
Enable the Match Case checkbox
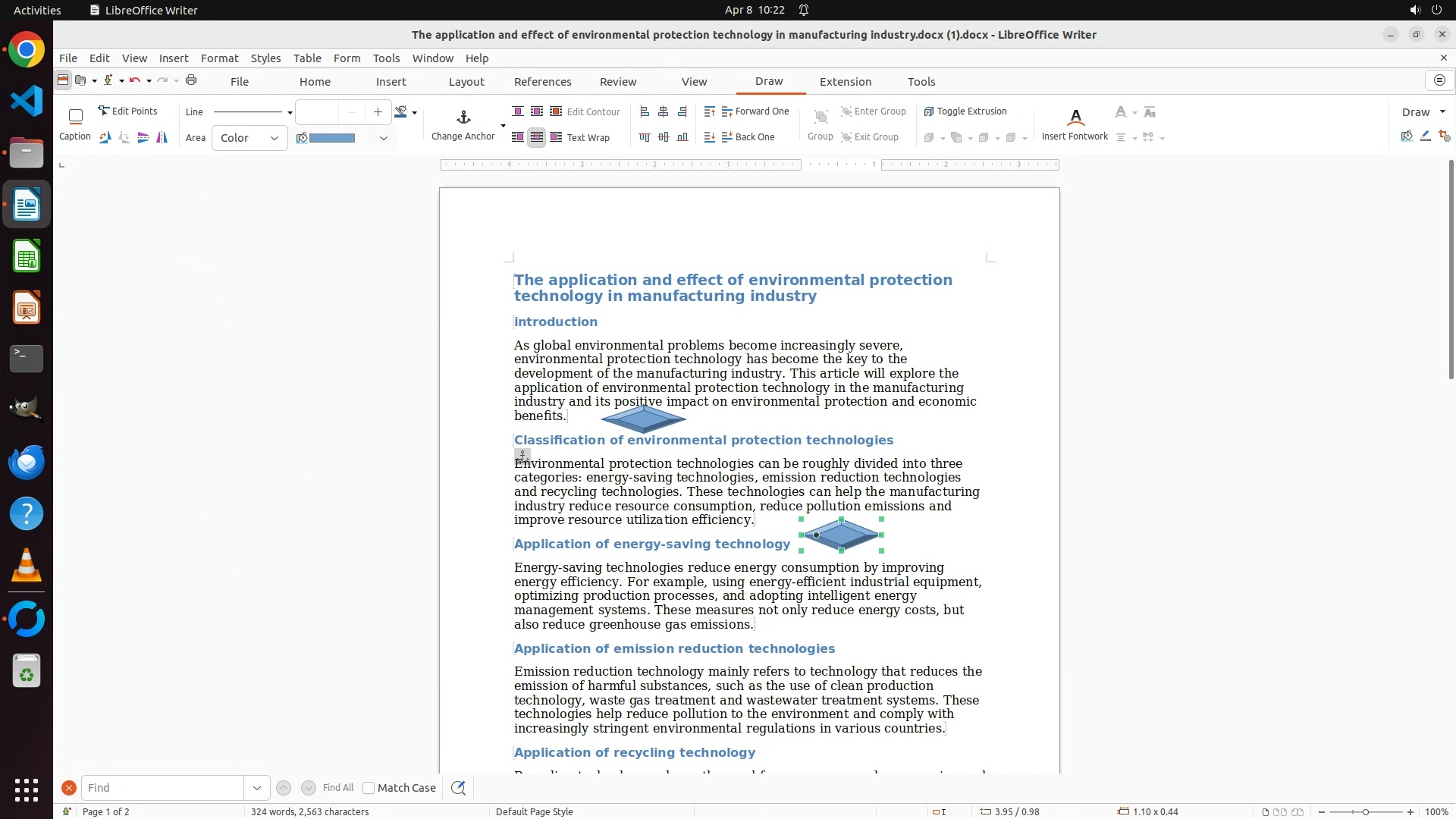[369, 788]
